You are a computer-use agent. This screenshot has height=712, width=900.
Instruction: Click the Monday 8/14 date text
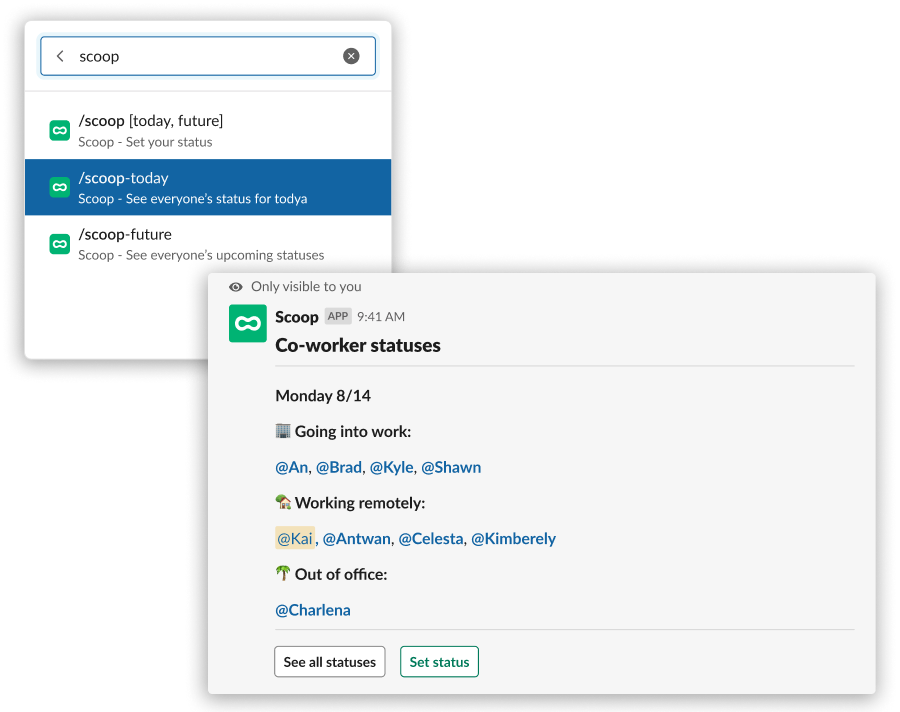tap(323, 396)
